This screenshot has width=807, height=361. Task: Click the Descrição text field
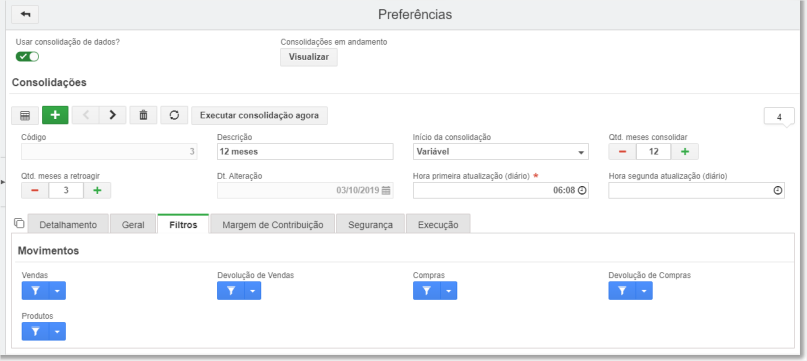tap(305, 152)
